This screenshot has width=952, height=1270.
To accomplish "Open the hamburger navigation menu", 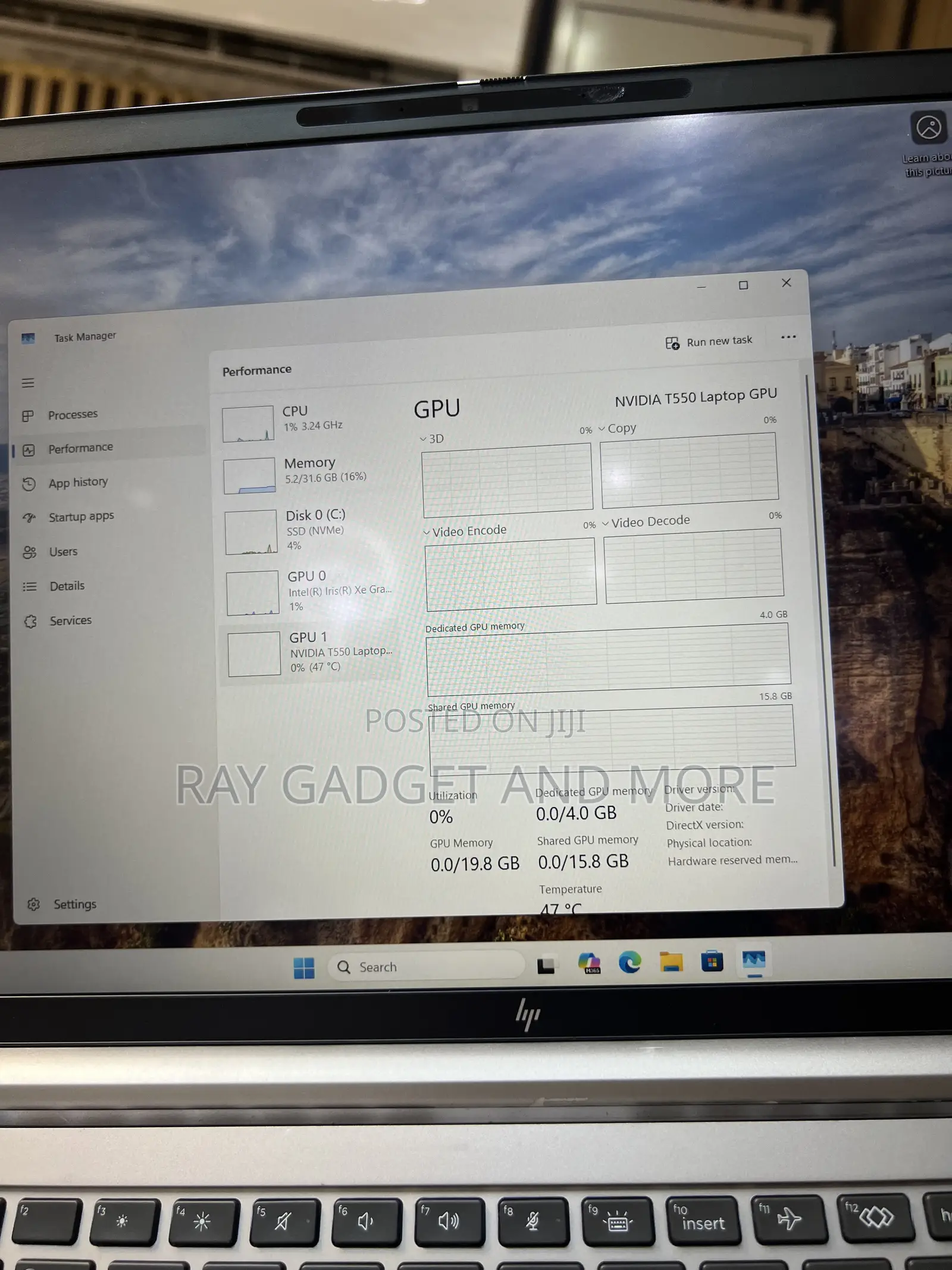I will coord(28,383).
